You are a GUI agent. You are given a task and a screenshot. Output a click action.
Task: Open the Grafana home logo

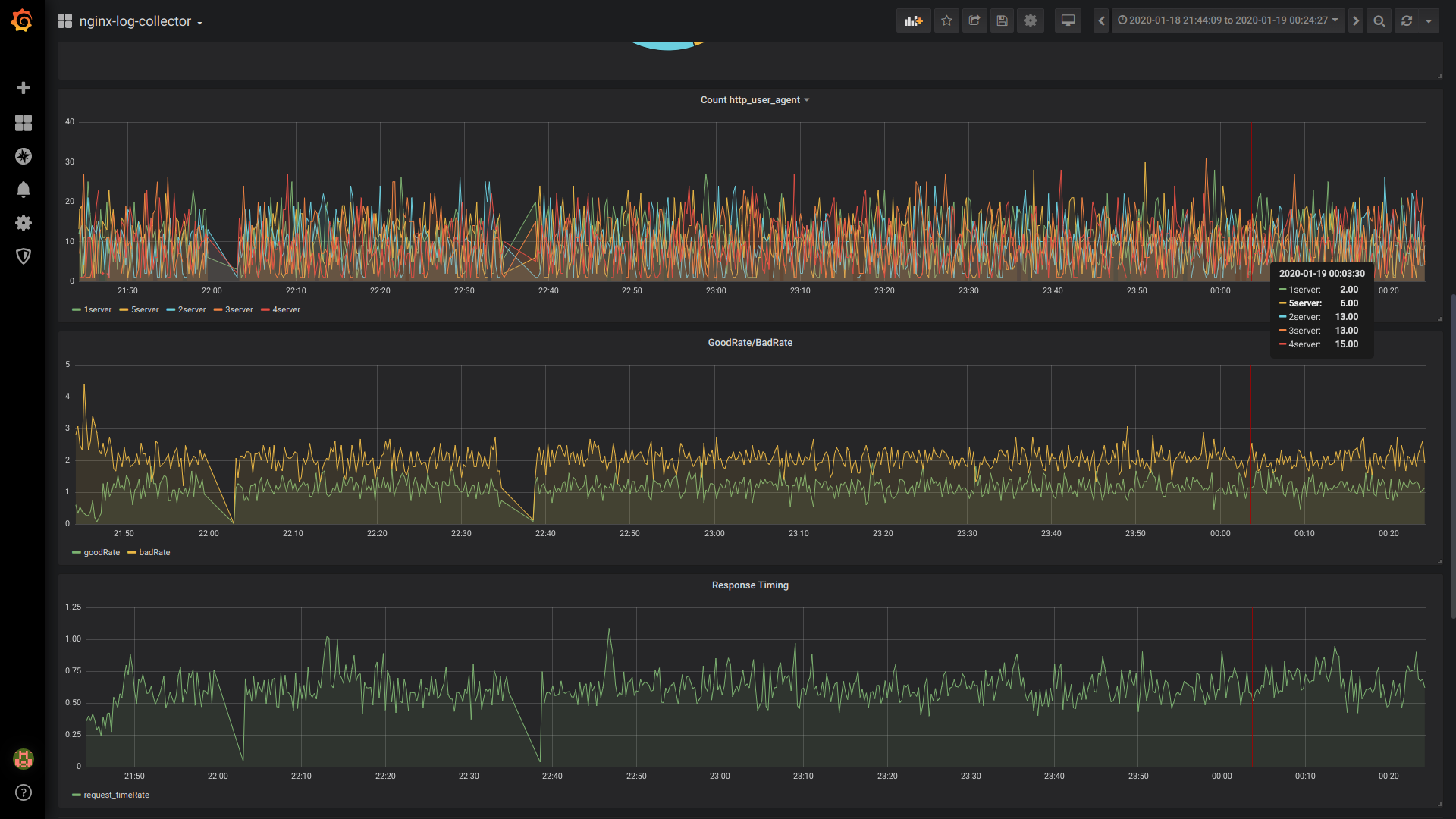coord(22,20)
